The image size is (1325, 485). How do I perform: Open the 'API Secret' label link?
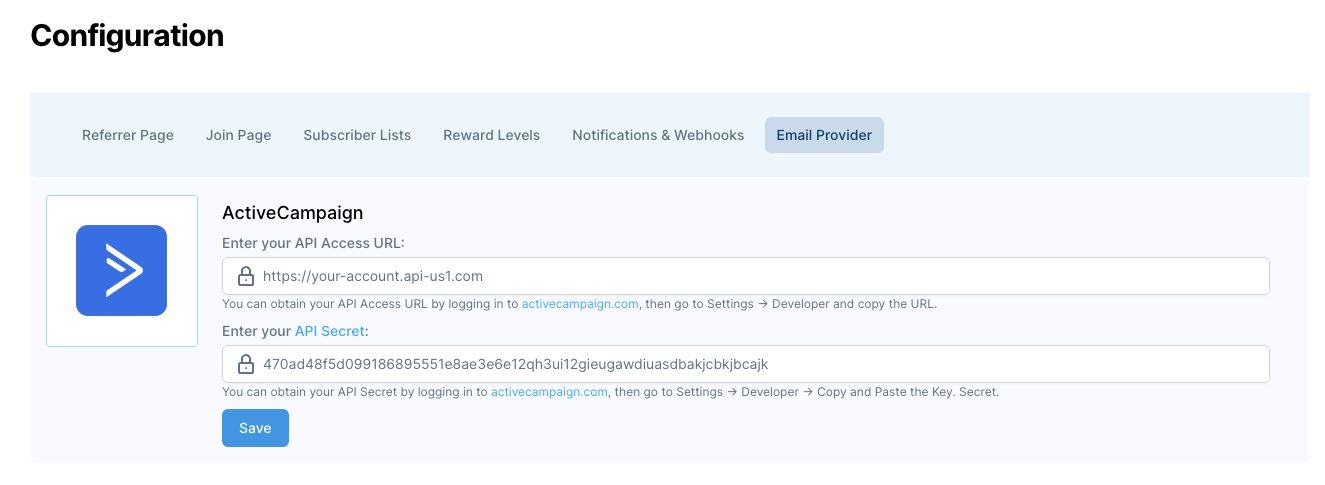tap(330, 331)
